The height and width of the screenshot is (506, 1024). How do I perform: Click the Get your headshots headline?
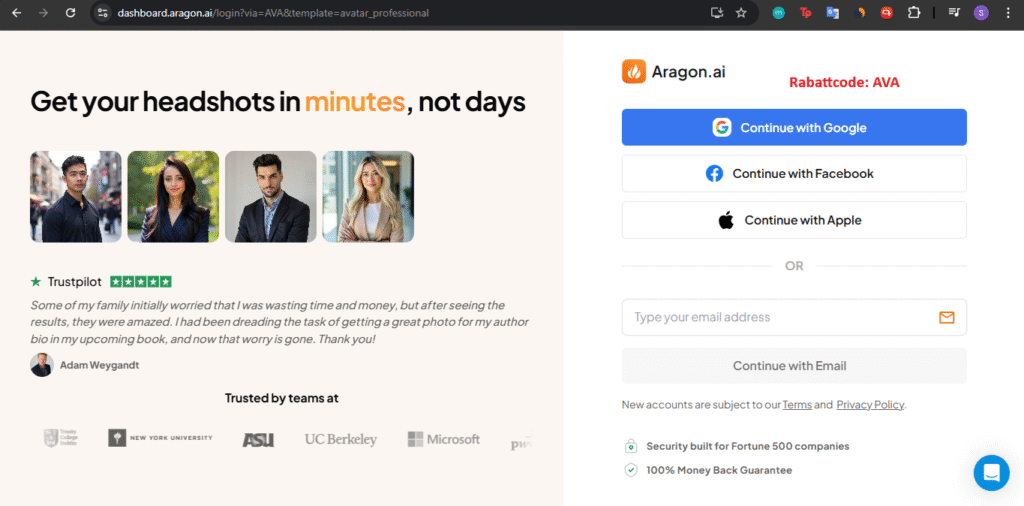278,102
